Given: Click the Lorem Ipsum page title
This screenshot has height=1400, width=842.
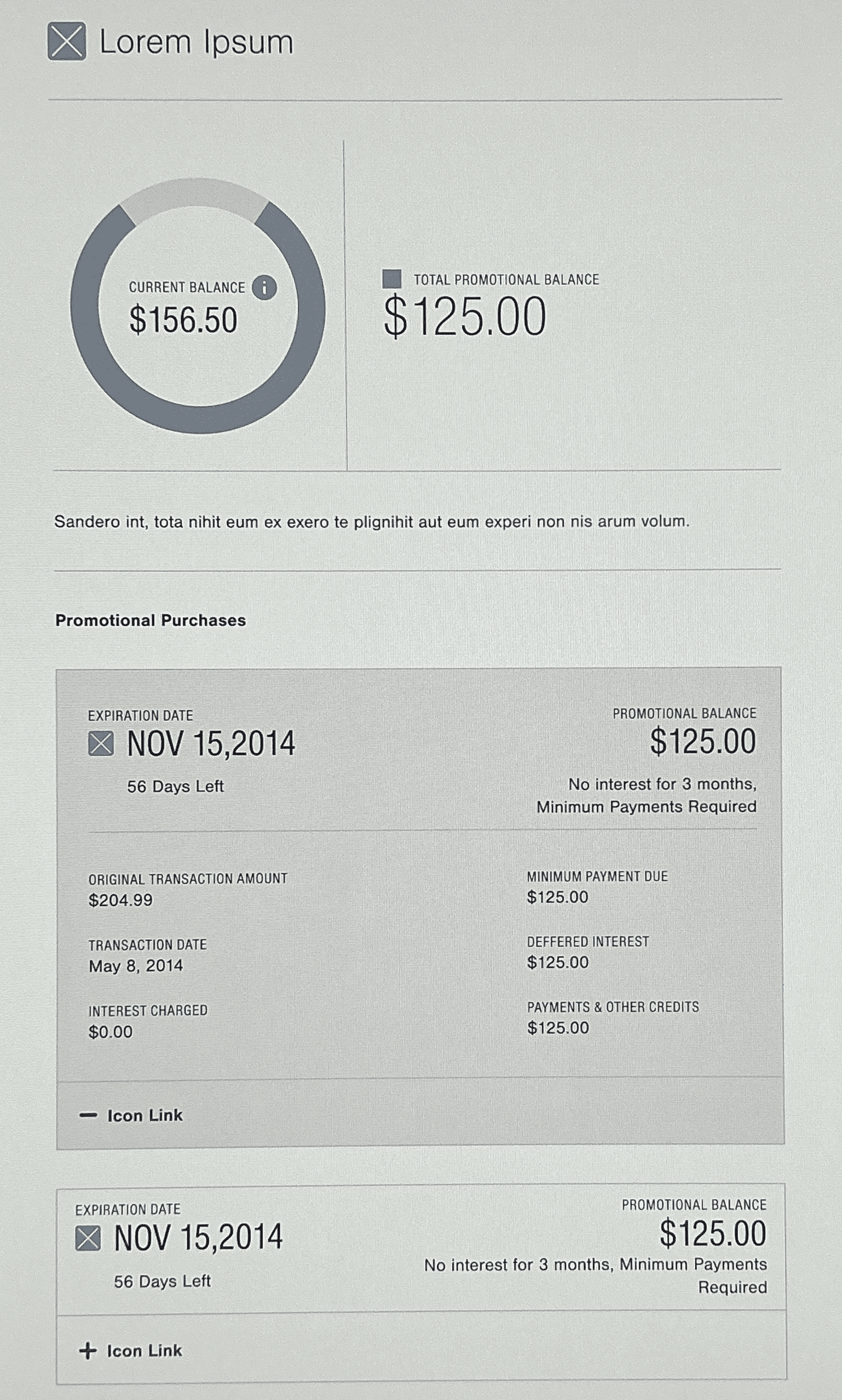Looking at the screenshot, I should pos(197,43).
